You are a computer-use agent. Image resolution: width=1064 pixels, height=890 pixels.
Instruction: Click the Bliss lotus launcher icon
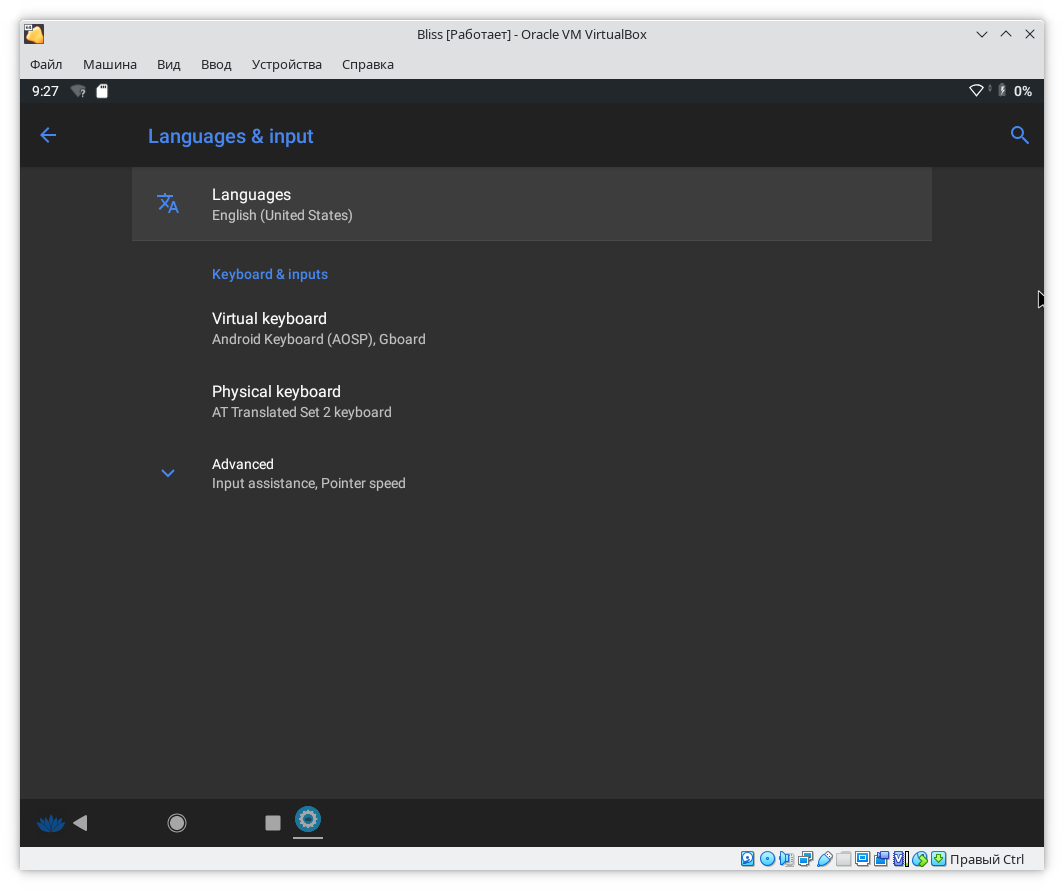coord(50,823)
